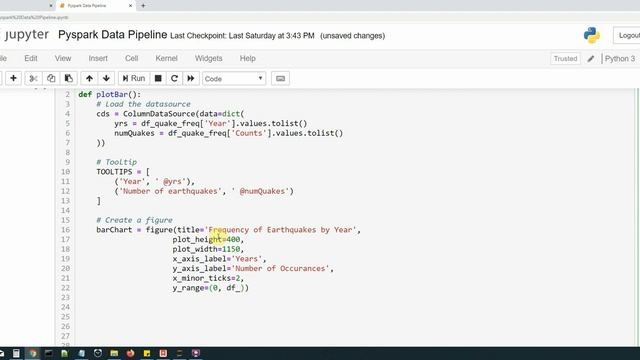Insert a new cell below with plus icon
Viewport: 640px width, 360px height.
click(13, 78)
